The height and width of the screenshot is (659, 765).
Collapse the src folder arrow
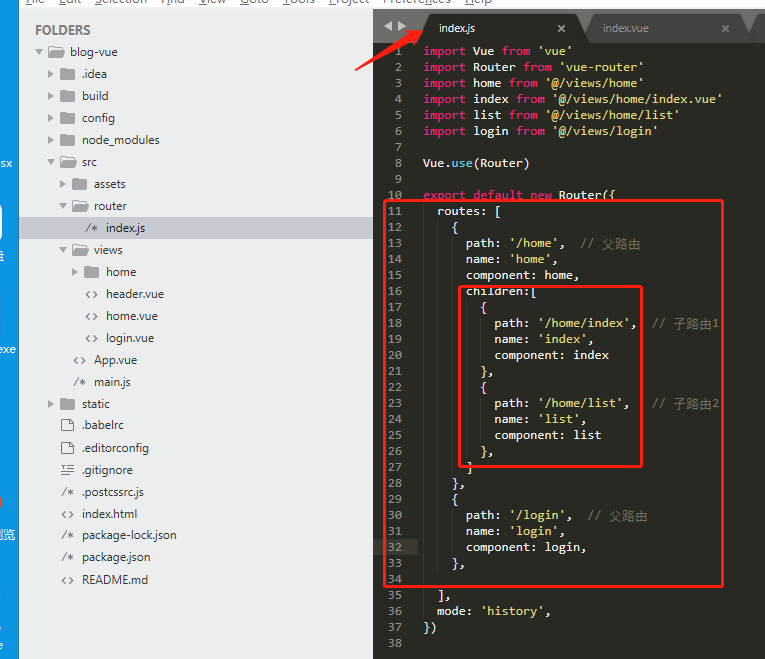click(51, 161)
